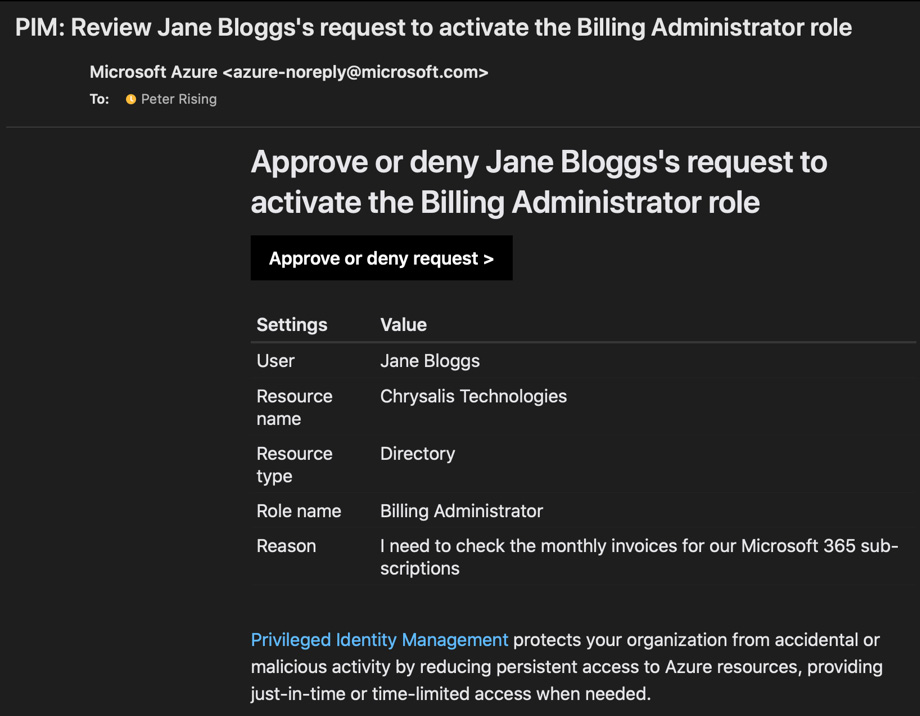Click the Approve or deny request button
Screen dimensions: 920x716
coord(381,258)
